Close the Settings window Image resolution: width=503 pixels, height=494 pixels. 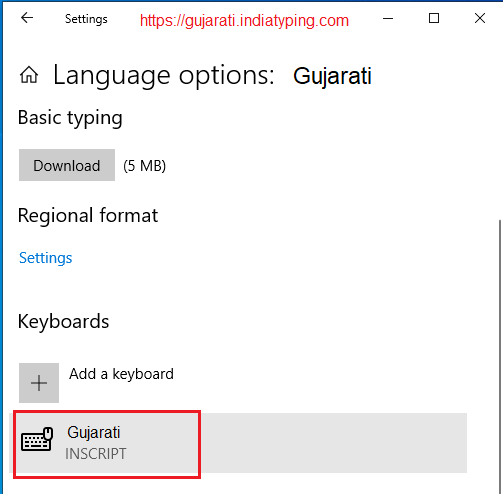tap(480, 18)
